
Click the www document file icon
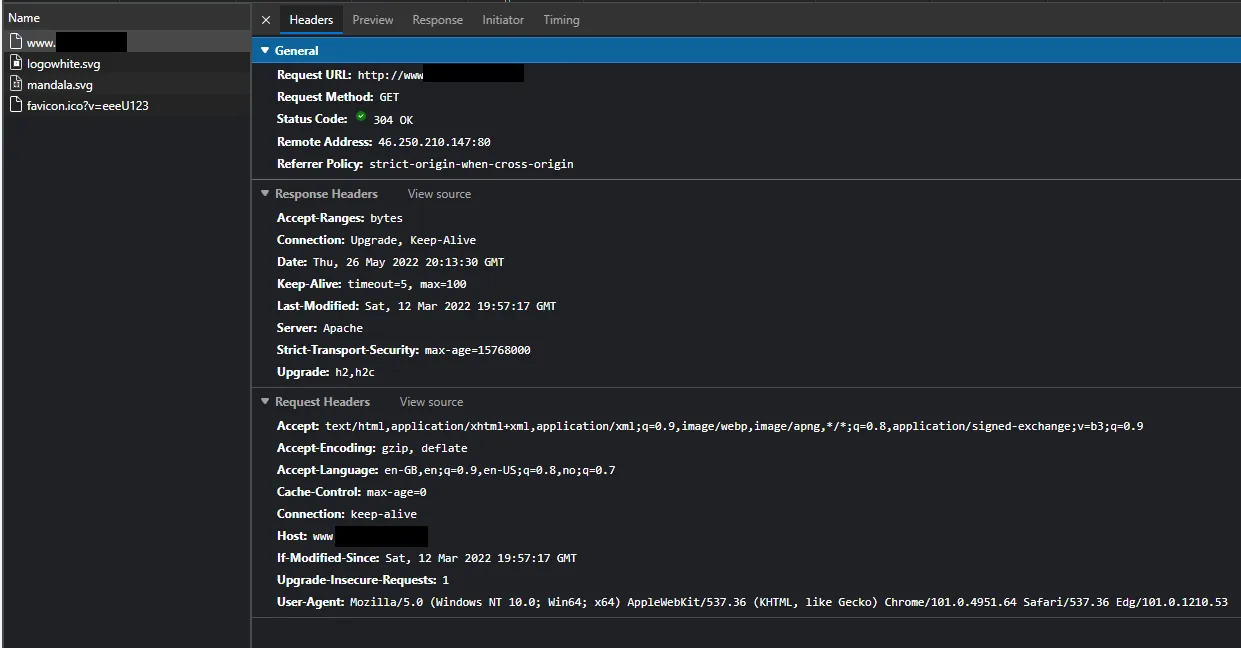pyautogui.click(x=16, y=42)
